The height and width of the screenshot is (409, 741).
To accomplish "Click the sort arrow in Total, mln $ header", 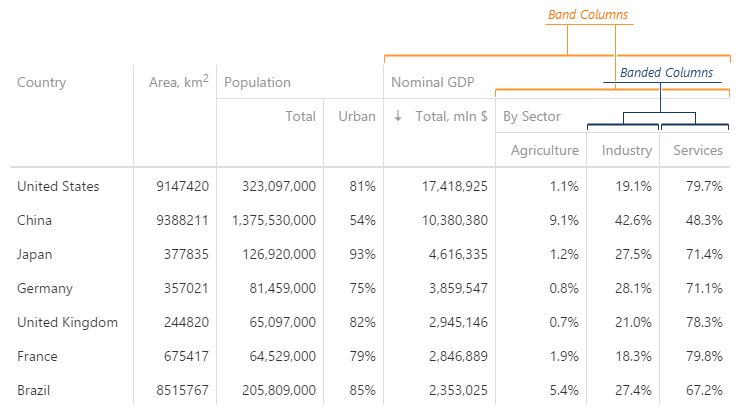I will click(398, 116).
